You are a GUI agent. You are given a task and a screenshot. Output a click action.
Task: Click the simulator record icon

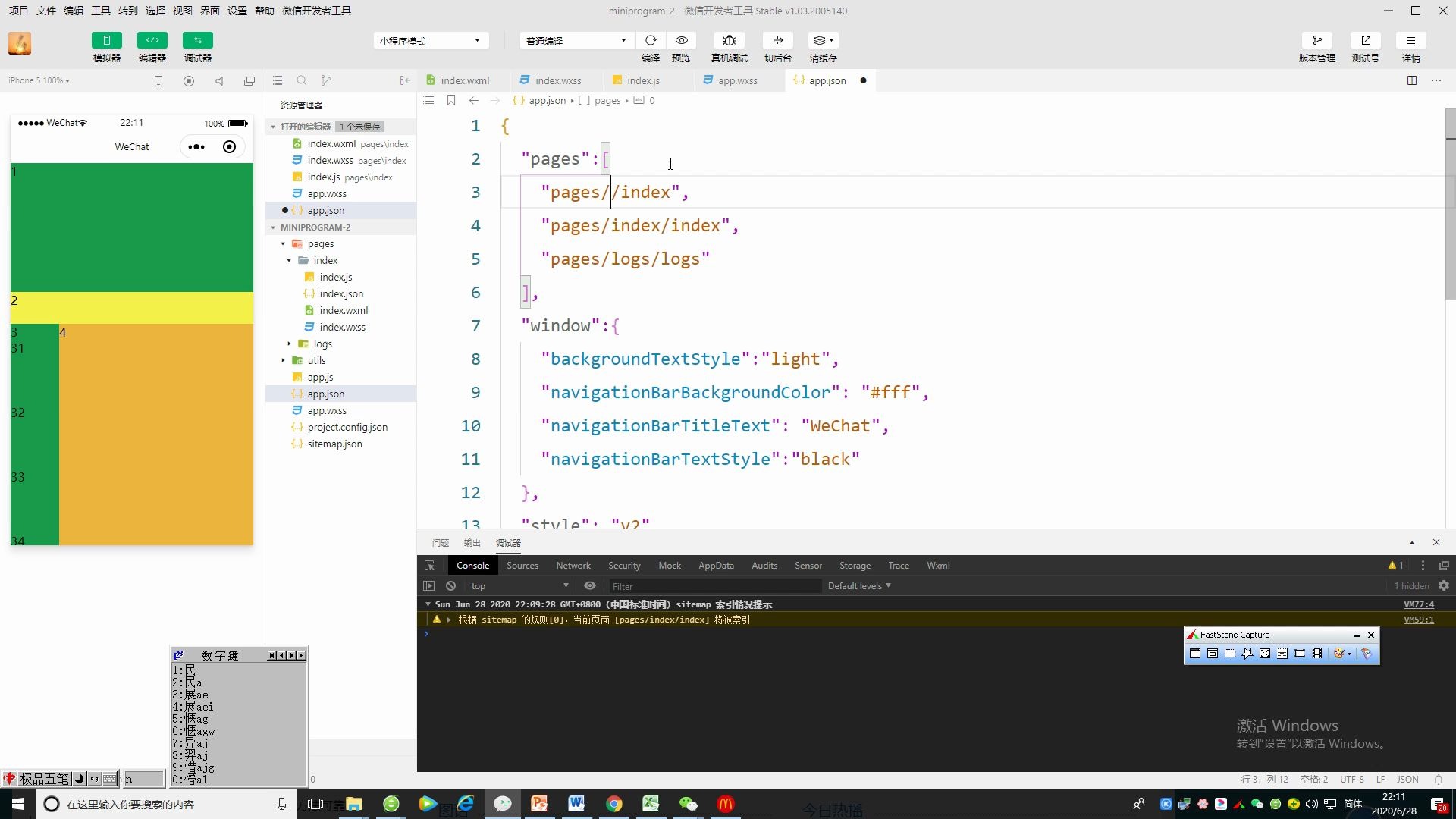(189, 80)
